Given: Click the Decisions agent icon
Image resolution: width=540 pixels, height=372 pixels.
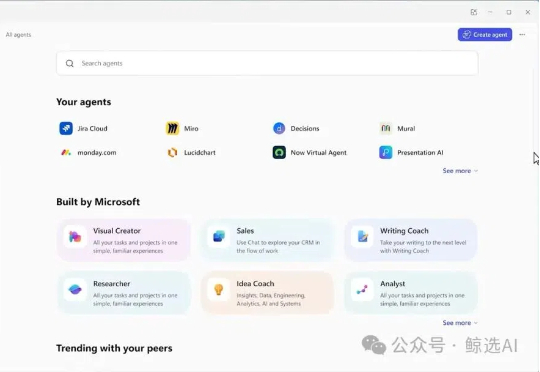Looking at the screenshot, I should [279, 128].
